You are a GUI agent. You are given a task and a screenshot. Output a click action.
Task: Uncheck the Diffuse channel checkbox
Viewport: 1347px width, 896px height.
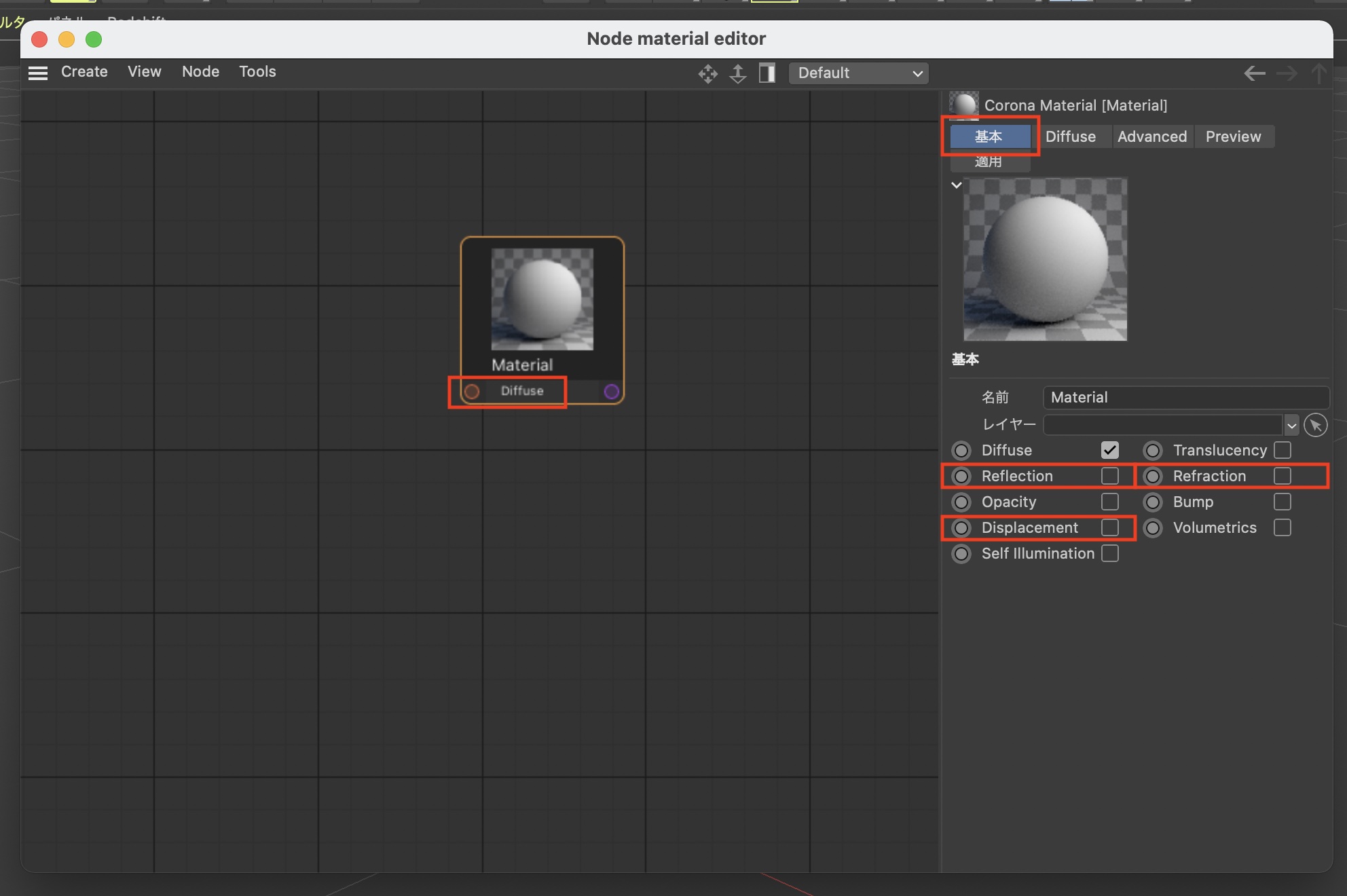point(1109,450)
